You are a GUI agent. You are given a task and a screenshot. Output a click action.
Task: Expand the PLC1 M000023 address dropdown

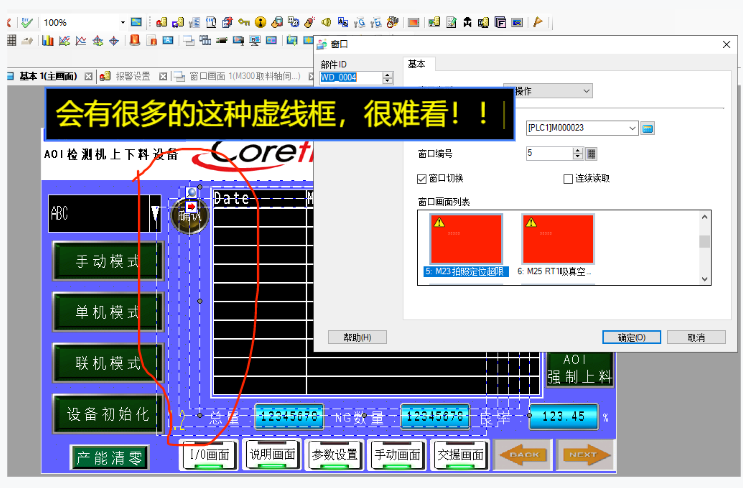coord(632,128)
